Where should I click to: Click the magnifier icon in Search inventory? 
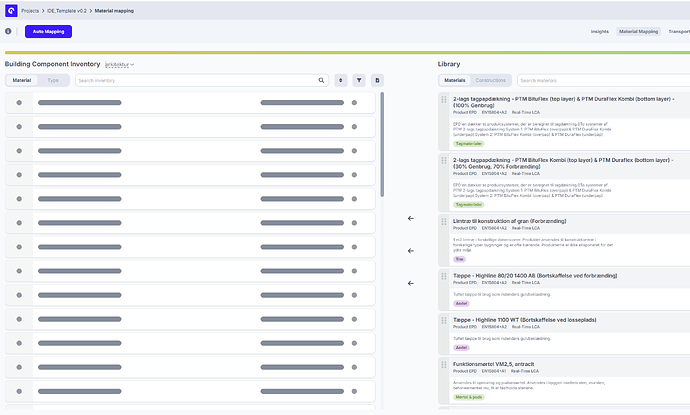[321, 80]
